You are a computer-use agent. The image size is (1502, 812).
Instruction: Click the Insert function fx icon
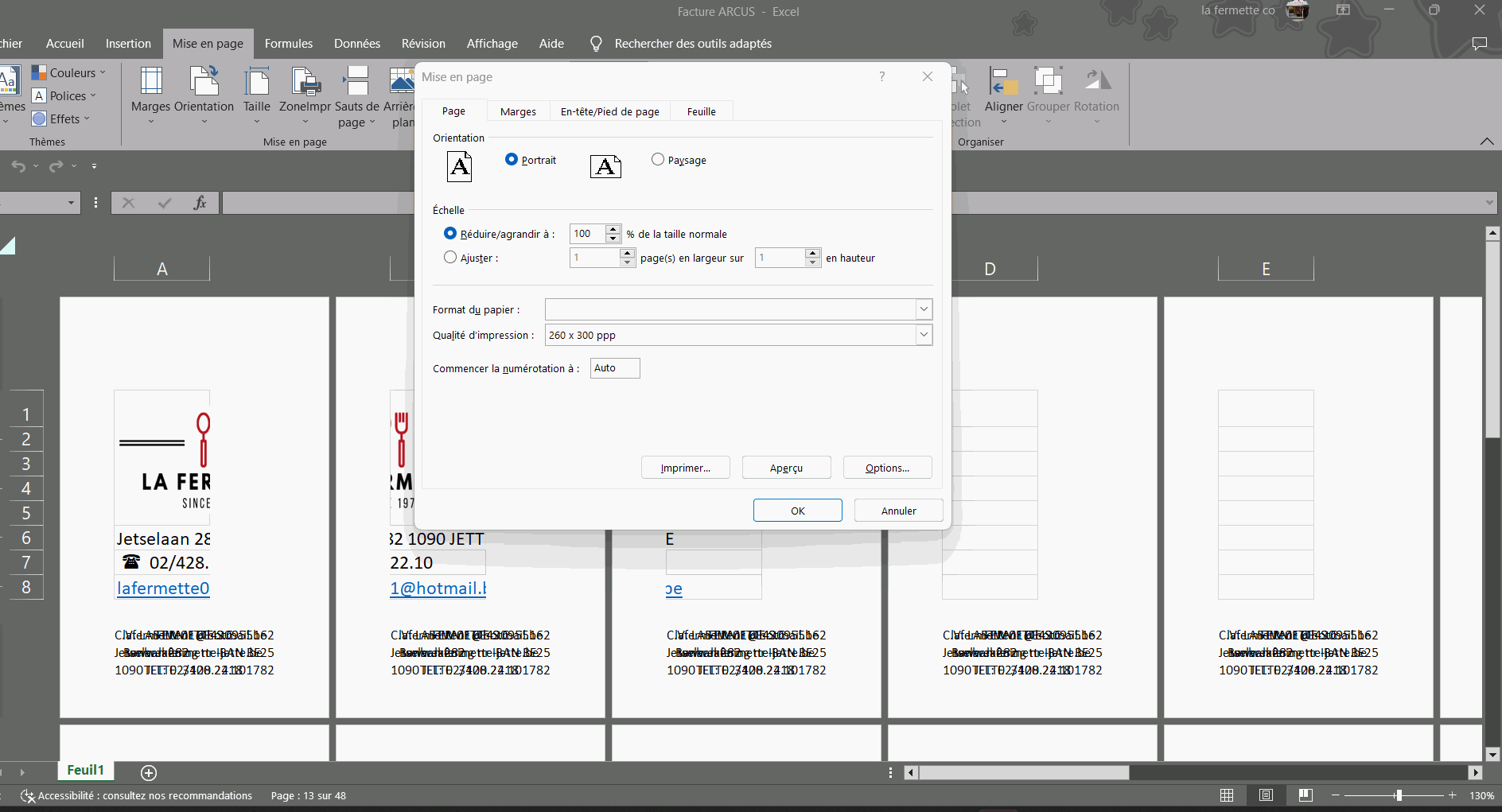click(200, 203)
